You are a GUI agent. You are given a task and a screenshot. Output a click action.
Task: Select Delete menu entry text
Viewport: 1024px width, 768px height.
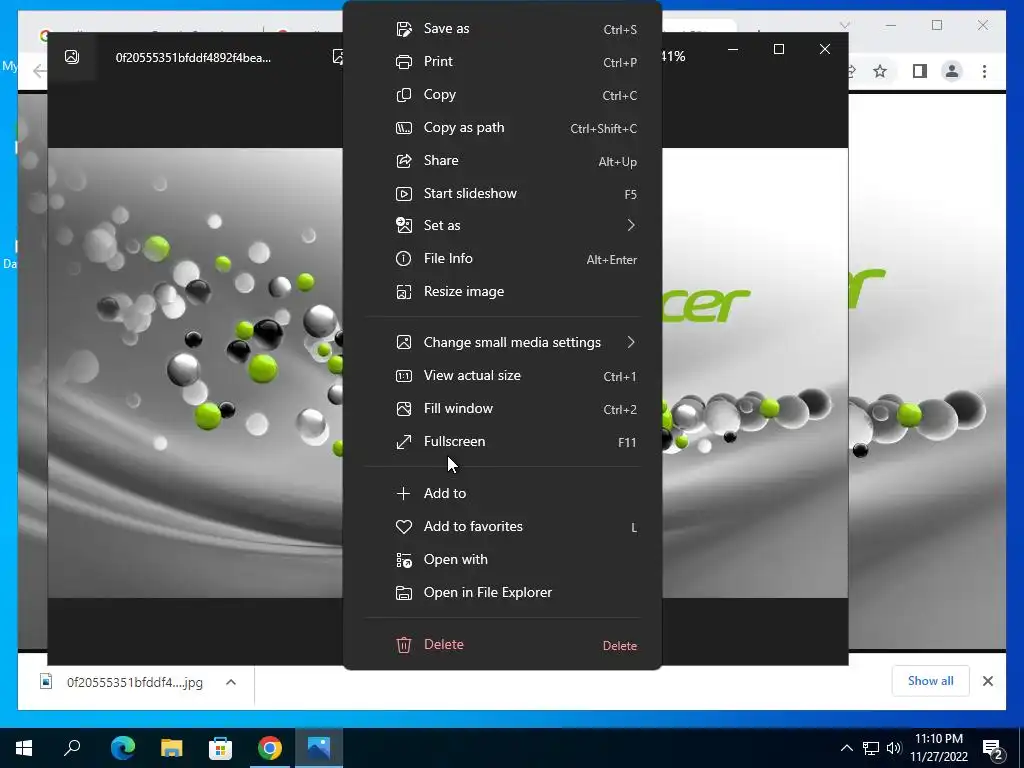point(443,645)
